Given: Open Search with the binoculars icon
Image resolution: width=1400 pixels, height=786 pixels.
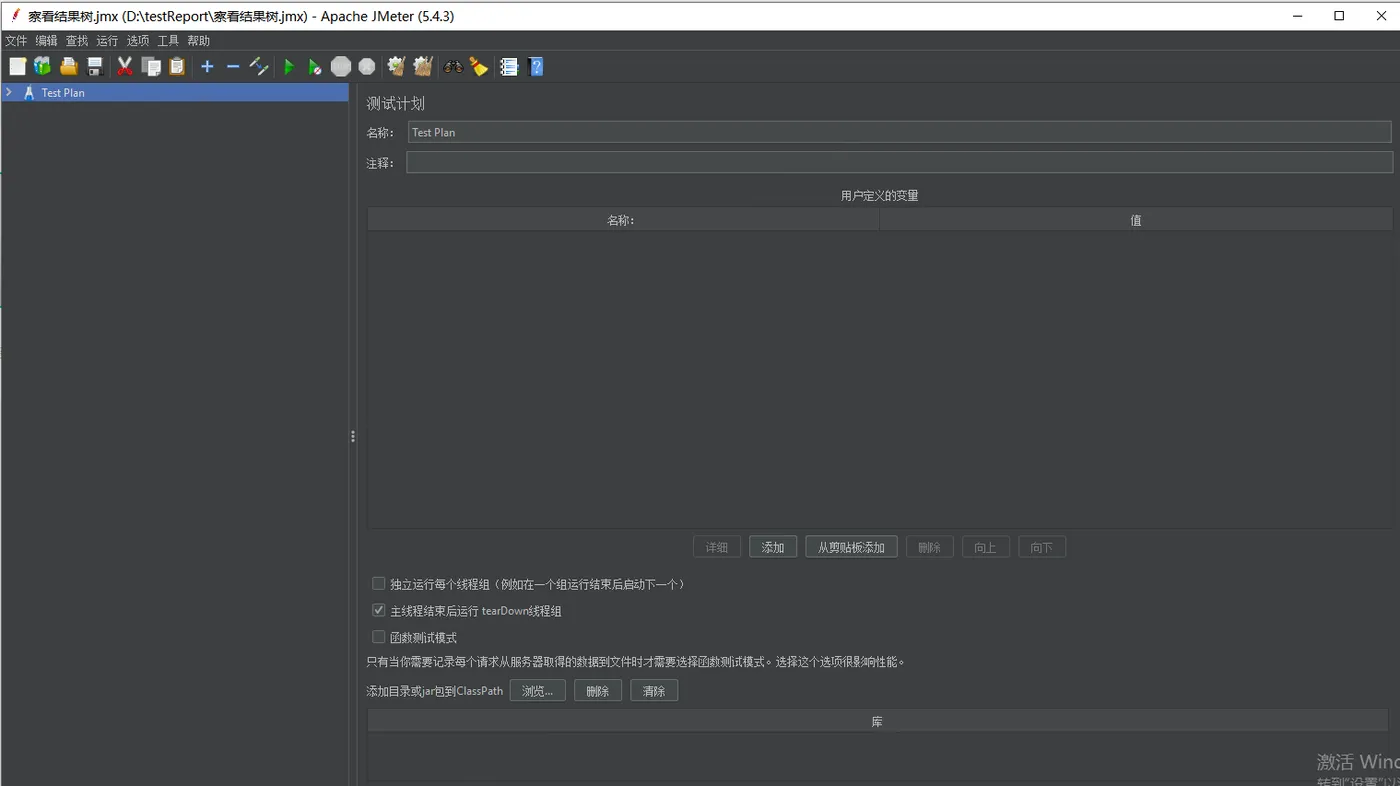Looking at the screenshot, I should (453, 67).
